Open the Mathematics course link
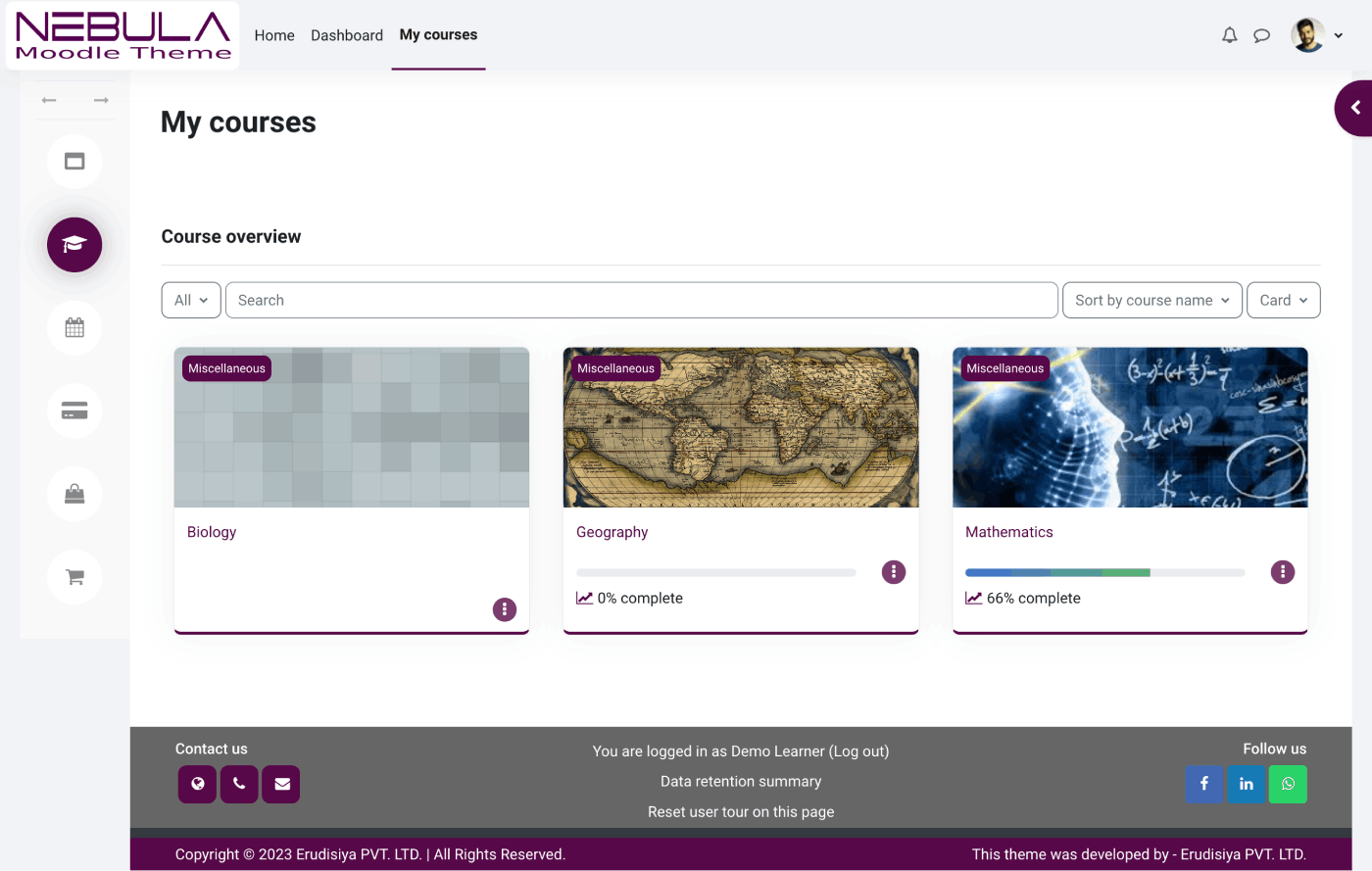 [x=1008, y=532]
